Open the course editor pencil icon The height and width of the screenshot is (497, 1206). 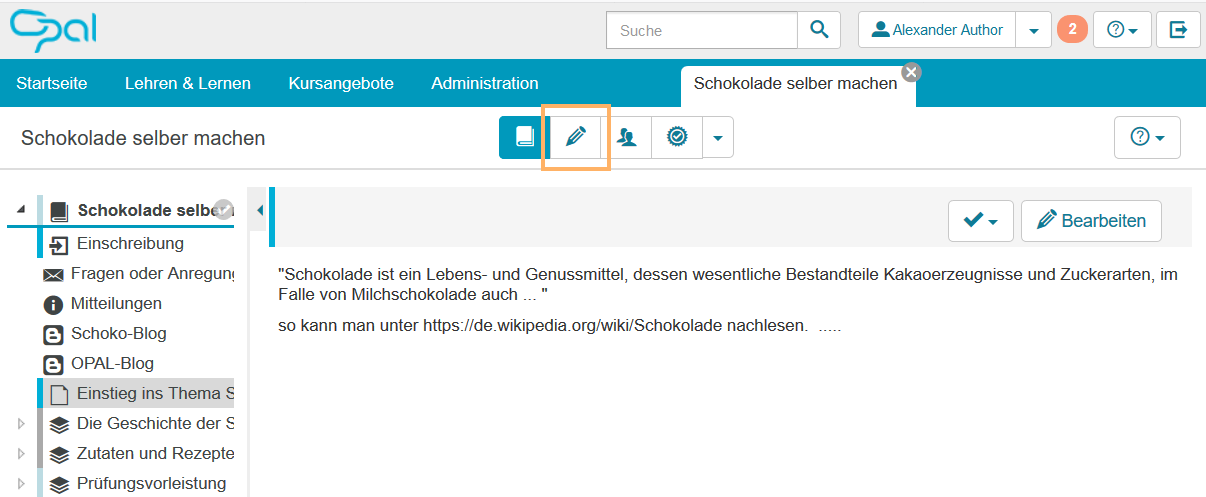click(575, 137)
